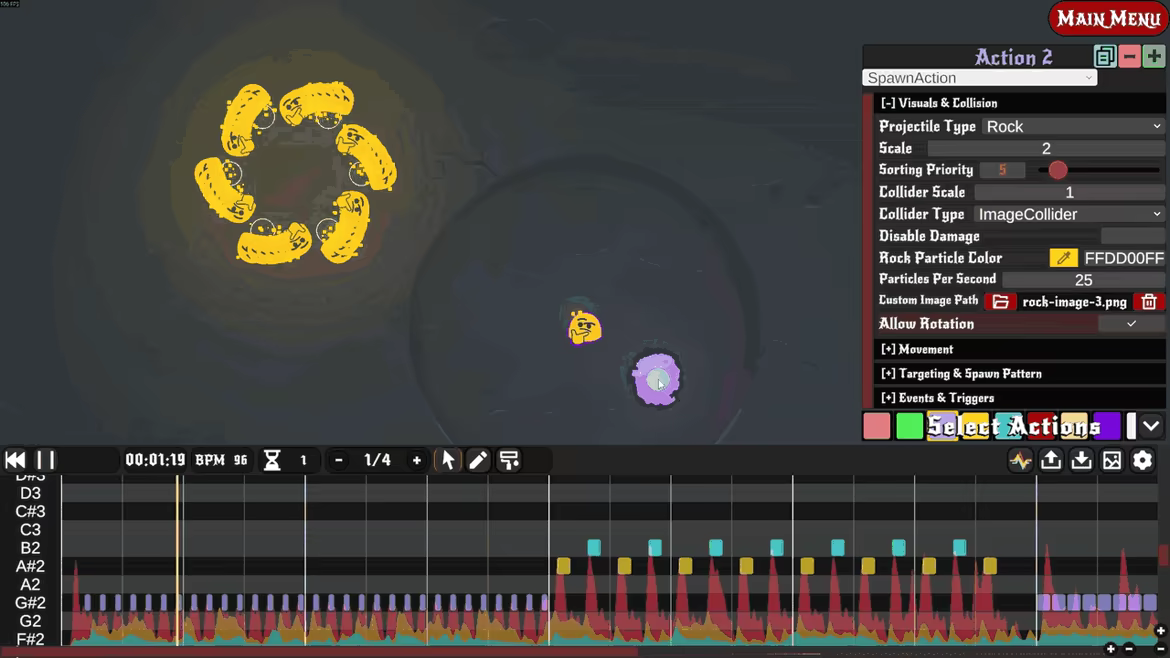
Task: Delete custom image path with trash icon
Action: click(x=1149, y=301)
